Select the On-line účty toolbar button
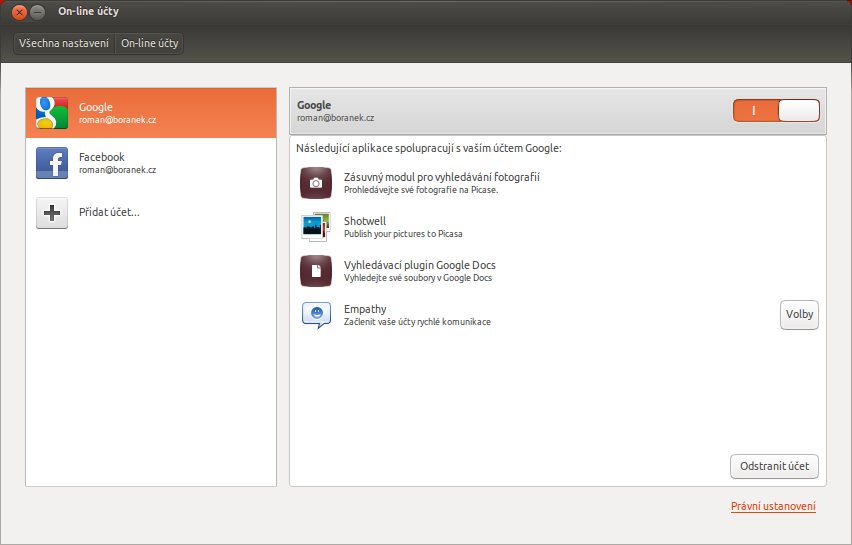The width and height of the screenshot is (852, 545). (x=149, y=43)
